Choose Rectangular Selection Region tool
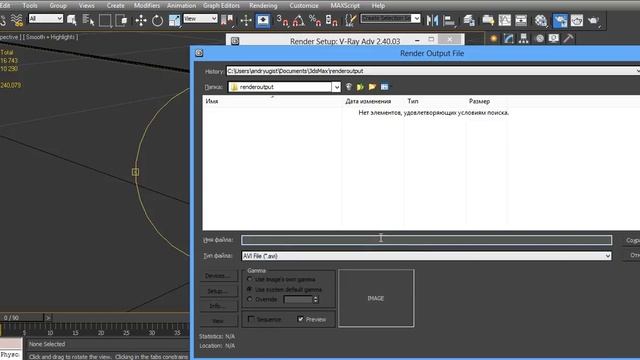The image size is (640, 360). click(x=105, y=20)
